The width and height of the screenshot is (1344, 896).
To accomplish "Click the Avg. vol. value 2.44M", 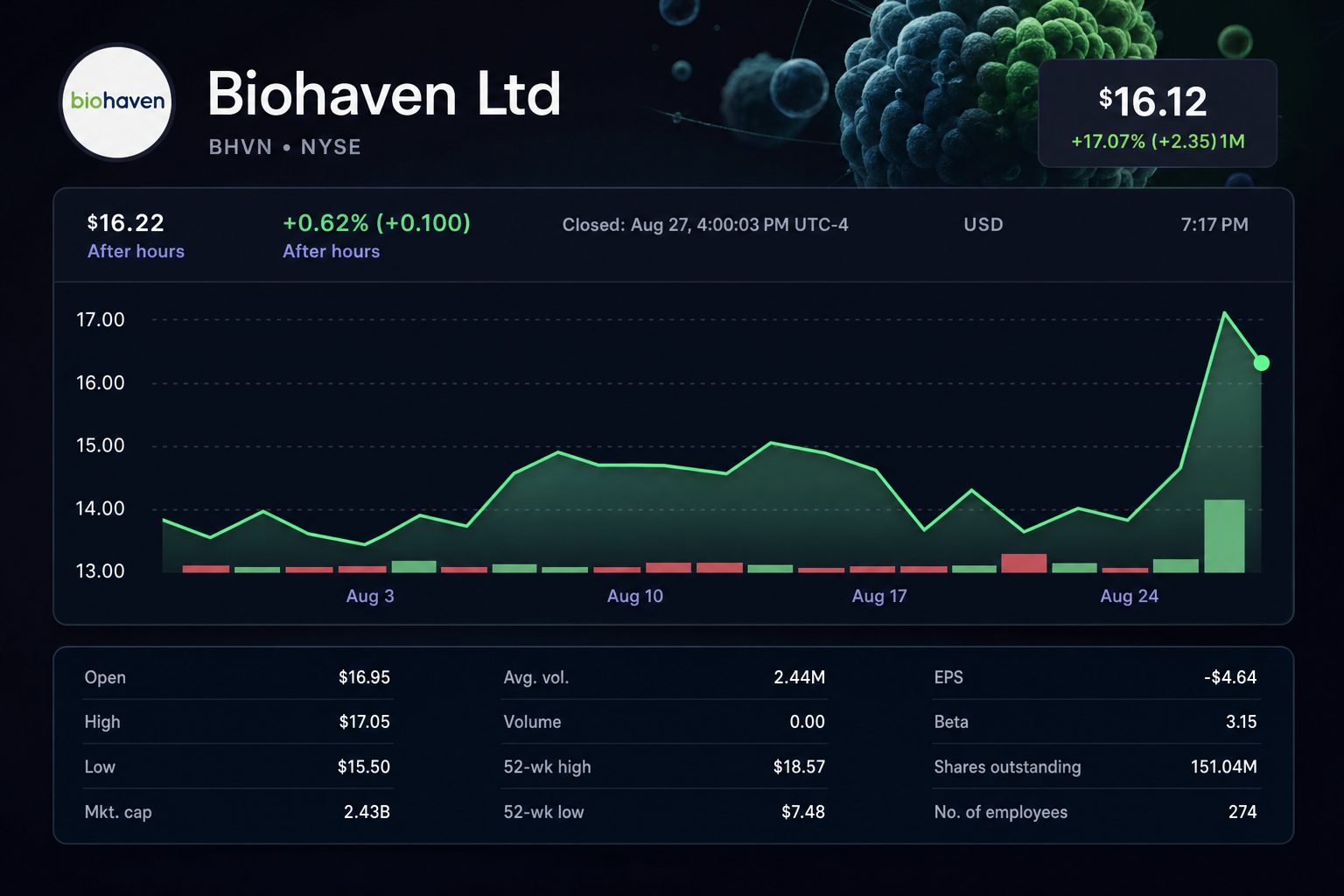I will (x=800, y=677).
